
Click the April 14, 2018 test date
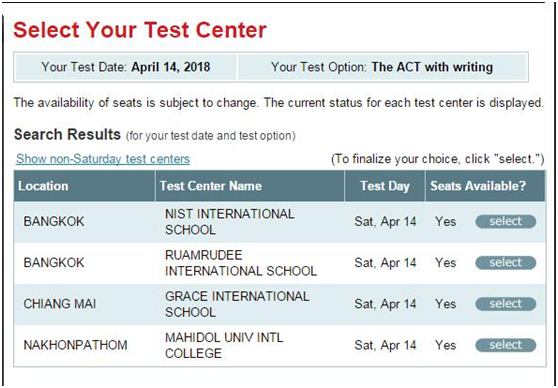pos(171,67)
